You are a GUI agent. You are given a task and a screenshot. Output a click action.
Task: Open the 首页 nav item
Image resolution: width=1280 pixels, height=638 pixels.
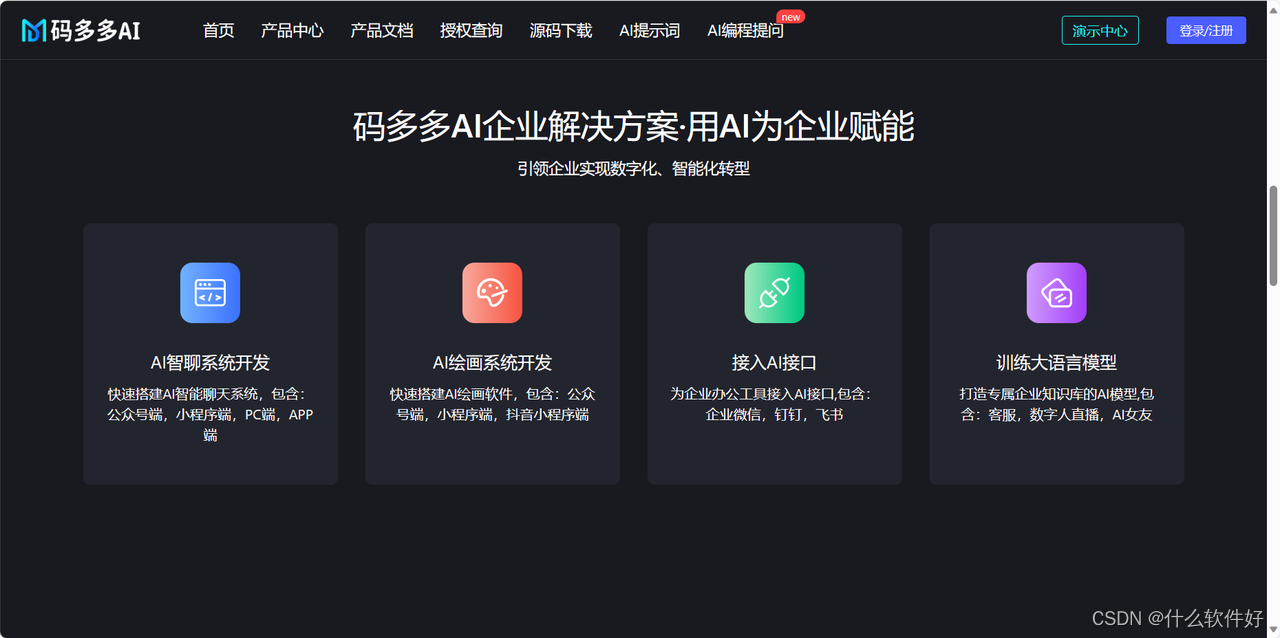click(x=218, y=31)
